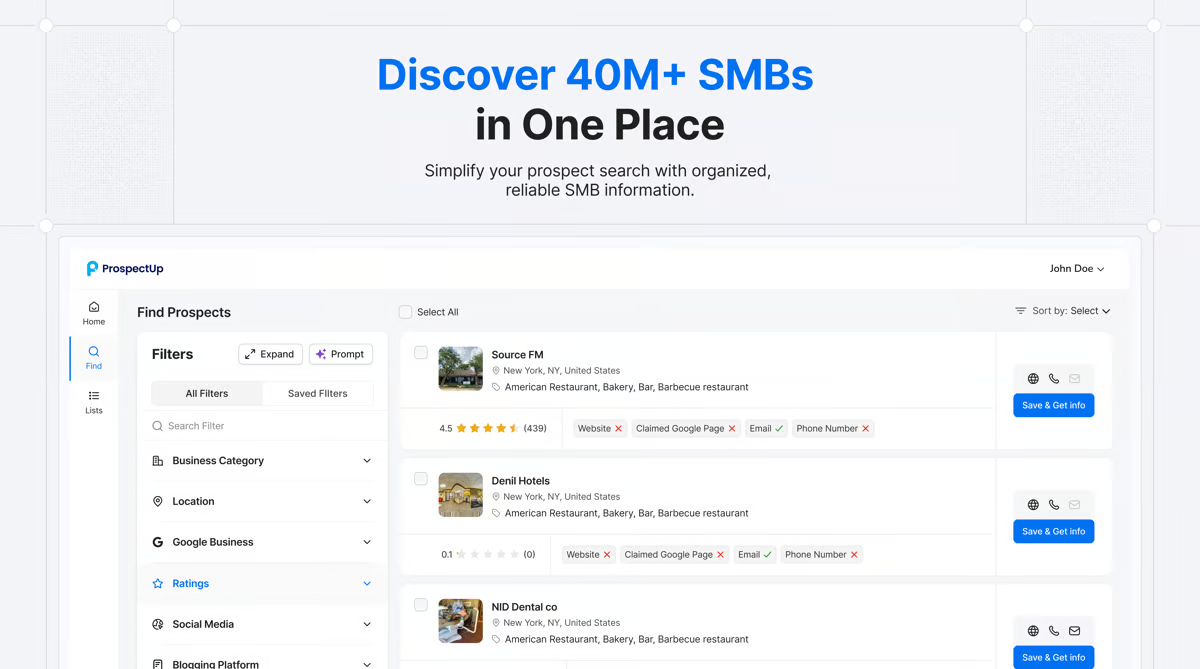Check the Denil Hotels checkbox
This screenshot has height=669, width=1200.
click(x=421, y=479)
